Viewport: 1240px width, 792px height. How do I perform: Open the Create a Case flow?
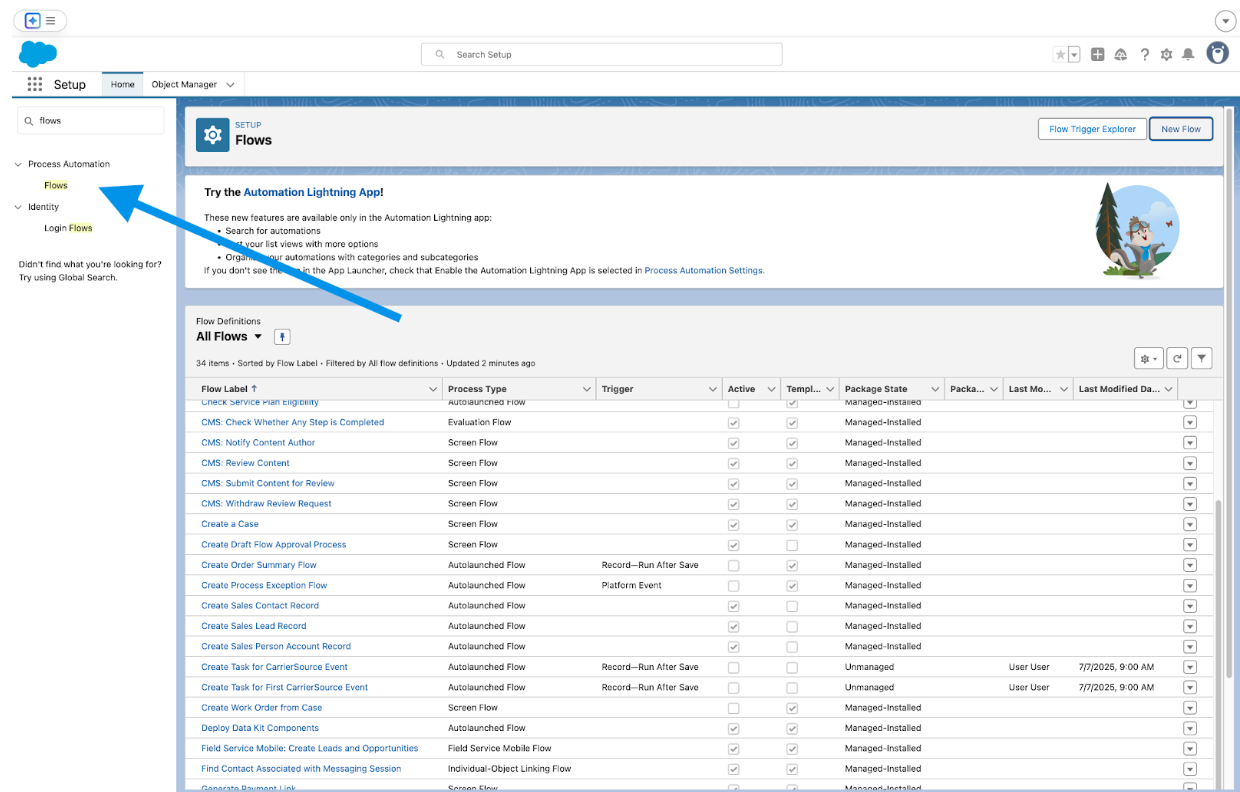[x=230, y=524]
